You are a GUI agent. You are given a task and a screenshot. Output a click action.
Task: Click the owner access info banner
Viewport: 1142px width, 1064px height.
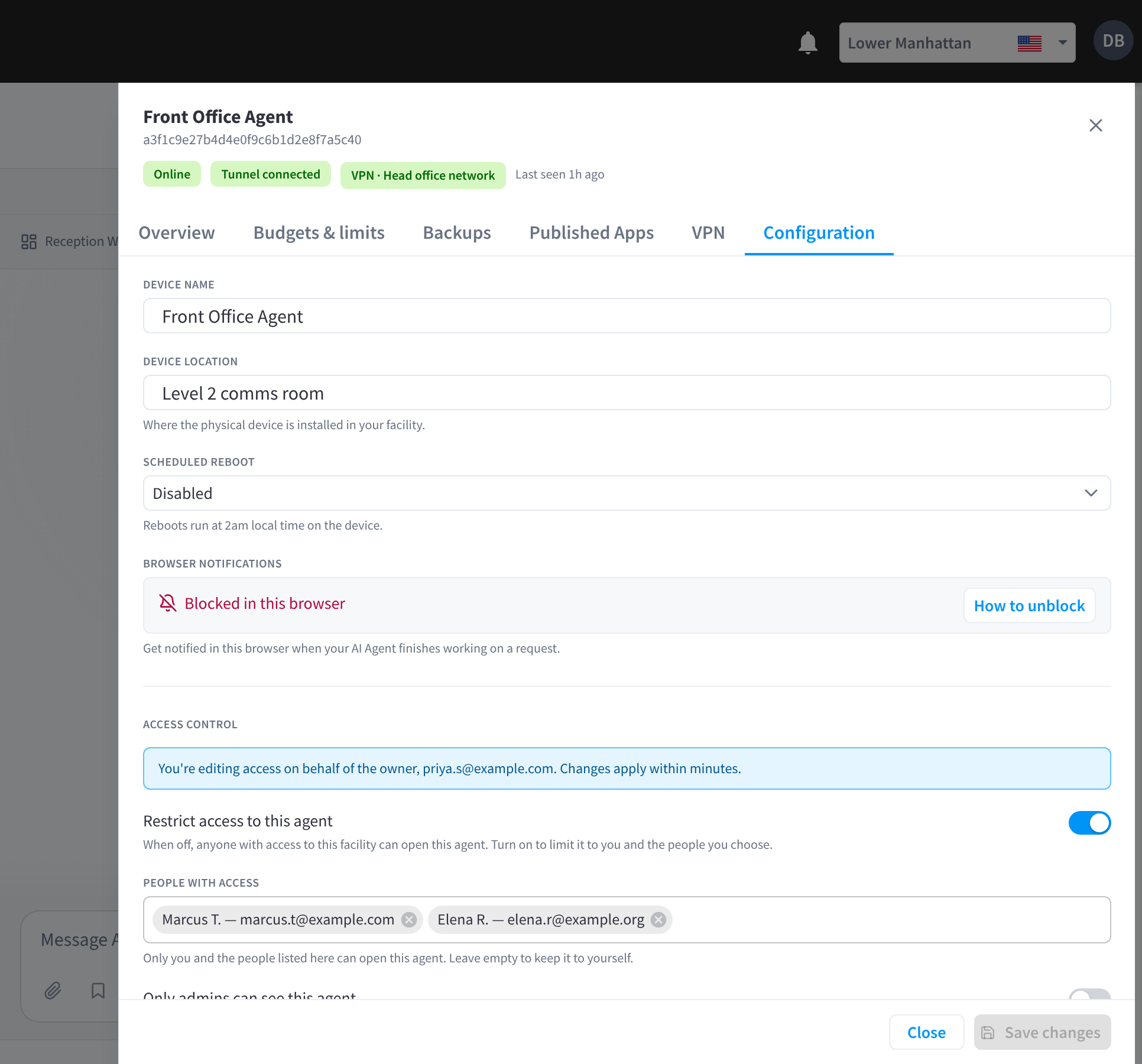[x=627, y=768]
